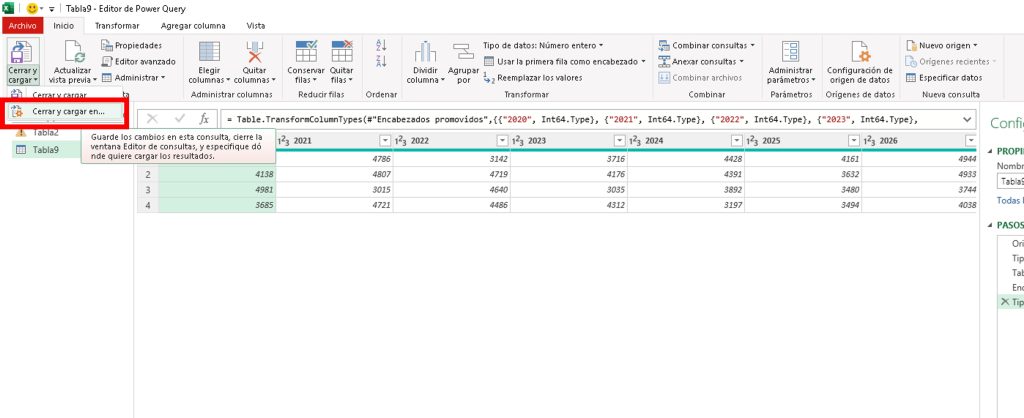The image size is (1024, 418).
Task: Sort ascending with the A-Z icon
Action: [382, 45]
